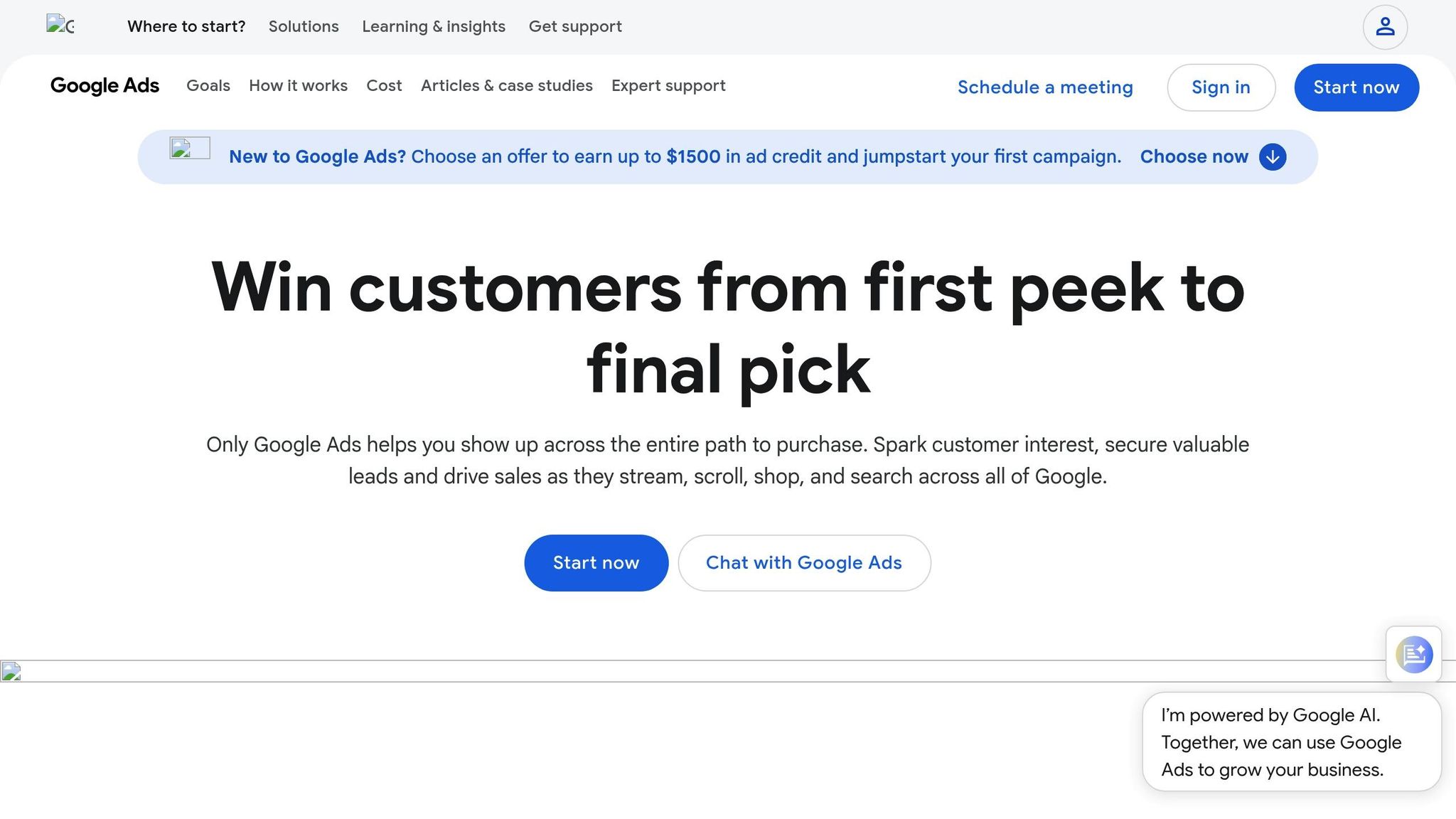
Task: Click Start now in the header
Action: 1356,87
